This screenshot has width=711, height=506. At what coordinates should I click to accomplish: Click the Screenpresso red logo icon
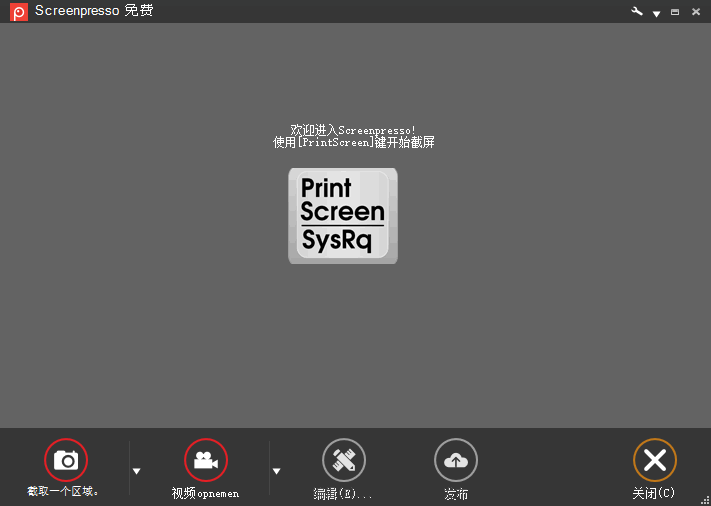point(19,12)
